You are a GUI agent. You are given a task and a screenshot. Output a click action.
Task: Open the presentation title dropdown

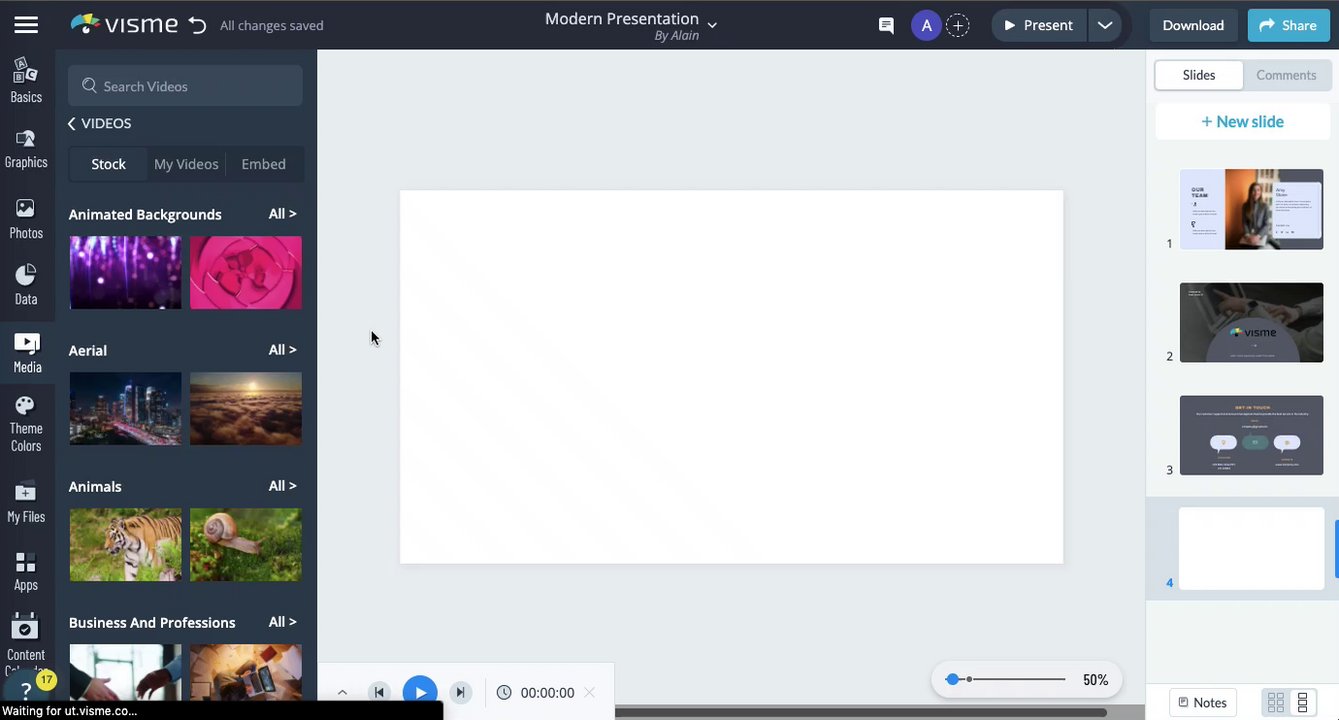(x=712, y=25)
